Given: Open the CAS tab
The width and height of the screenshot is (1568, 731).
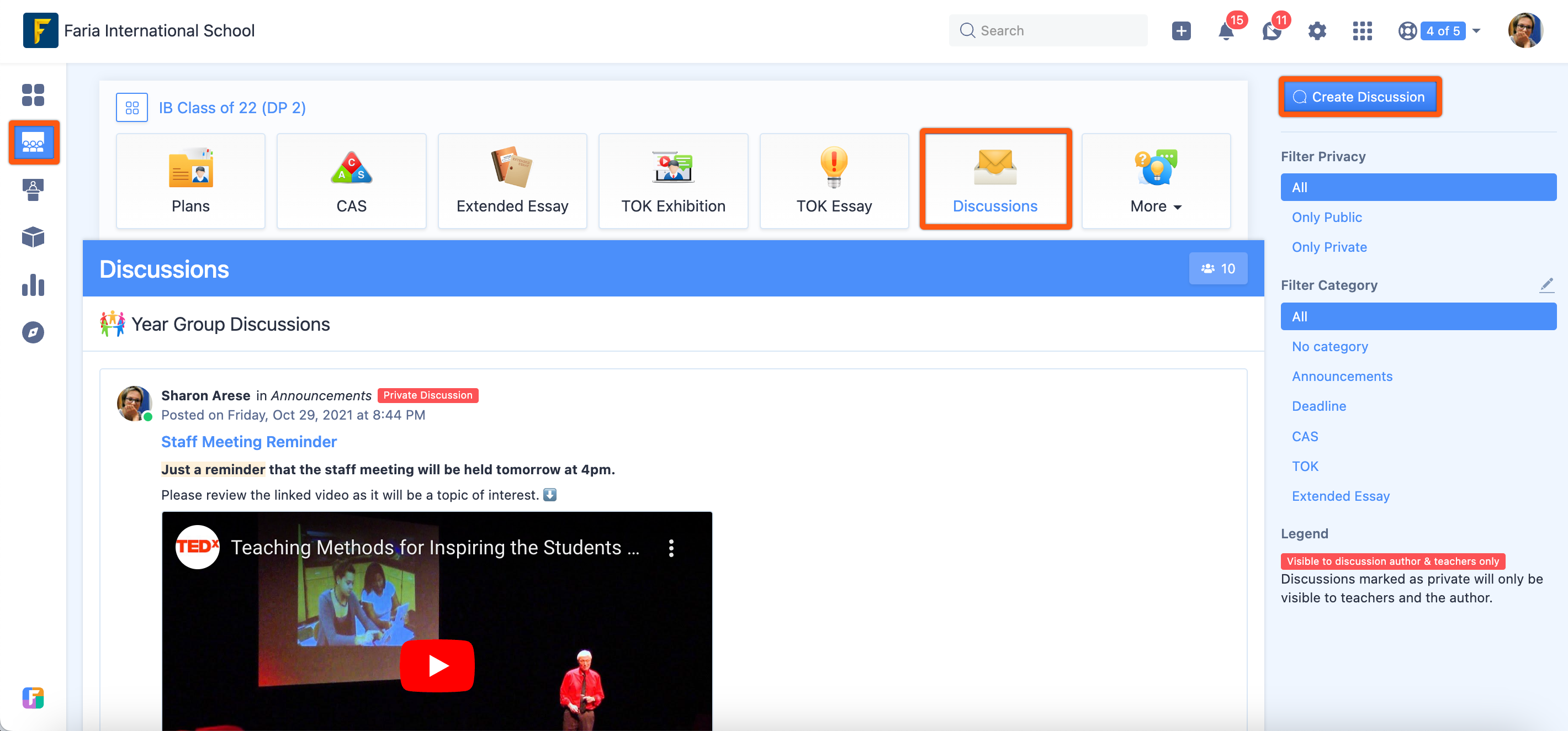Looking at the screenshot, I should [351, 182].
